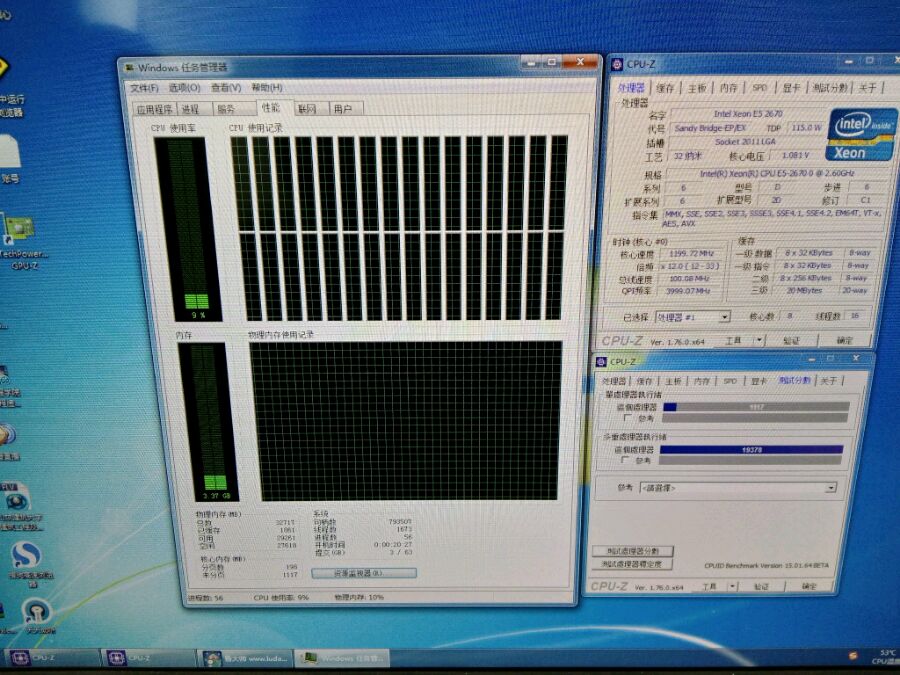Screen dimensions: 900x675
Task: Open 缓存 tab in lower CPU-Z window
Action: (645, 381)
